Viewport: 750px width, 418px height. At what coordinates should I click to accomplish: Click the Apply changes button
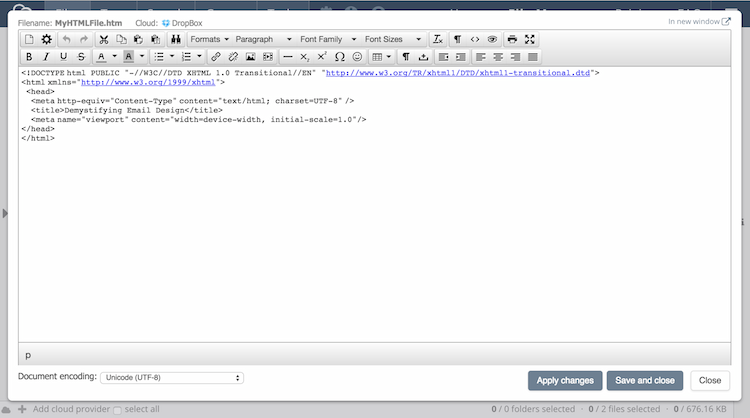[x=565, y=380]
